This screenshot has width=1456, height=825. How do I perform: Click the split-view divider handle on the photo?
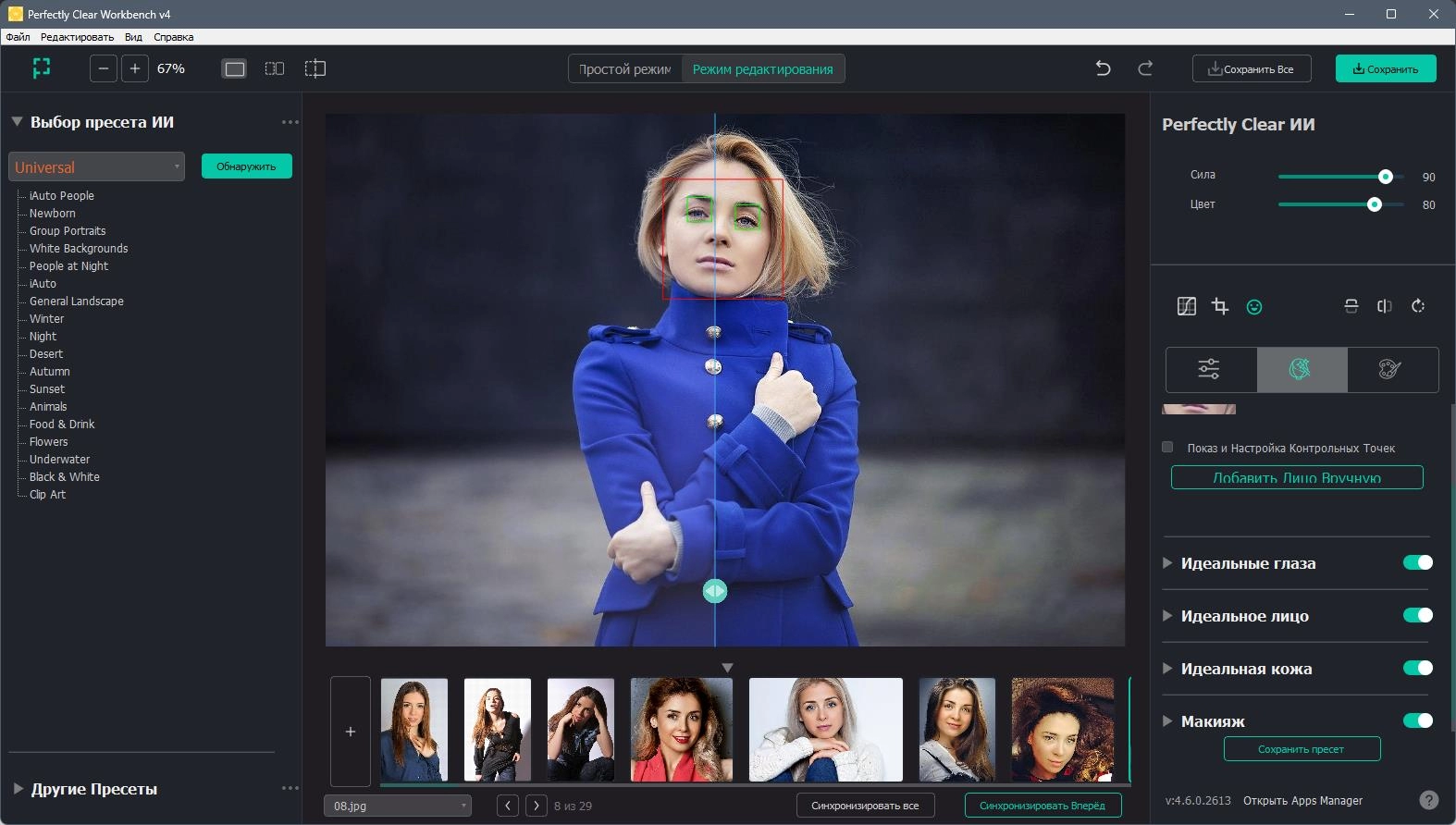(715, 591)
